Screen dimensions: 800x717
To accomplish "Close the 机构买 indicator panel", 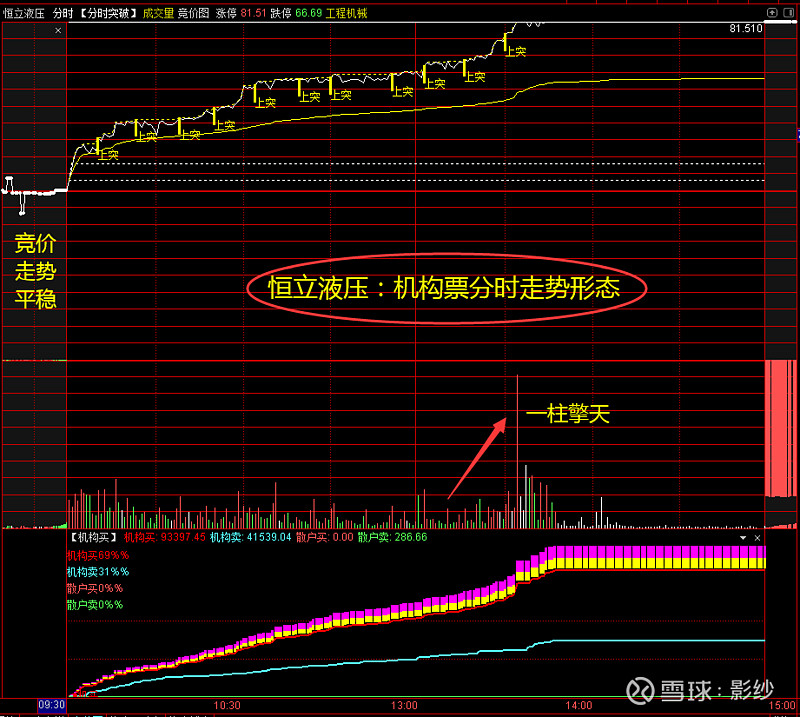I will point(757,538).
